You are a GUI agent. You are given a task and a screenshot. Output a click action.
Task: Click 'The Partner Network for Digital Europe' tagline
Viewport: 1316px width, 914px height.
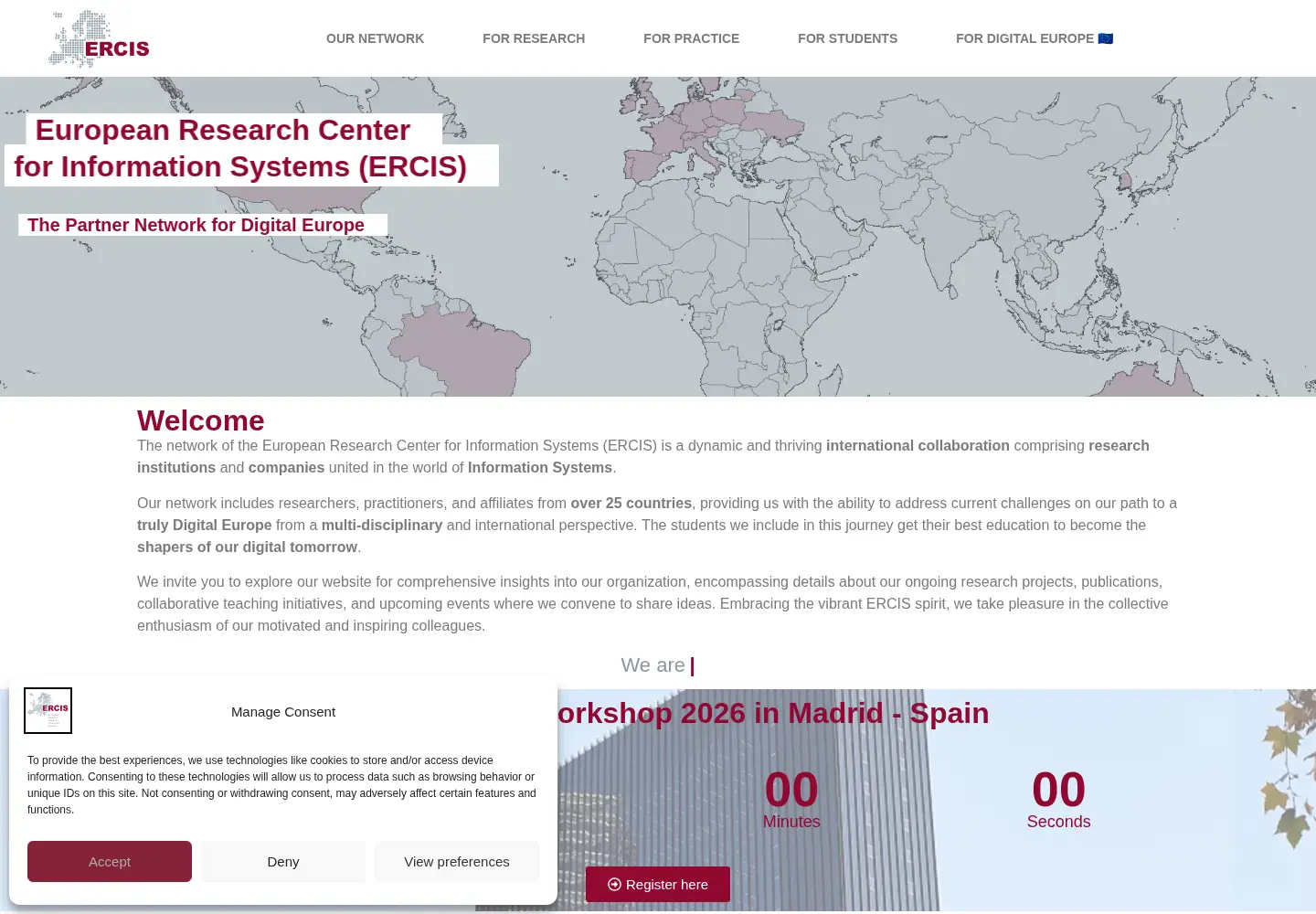[196, 225]
